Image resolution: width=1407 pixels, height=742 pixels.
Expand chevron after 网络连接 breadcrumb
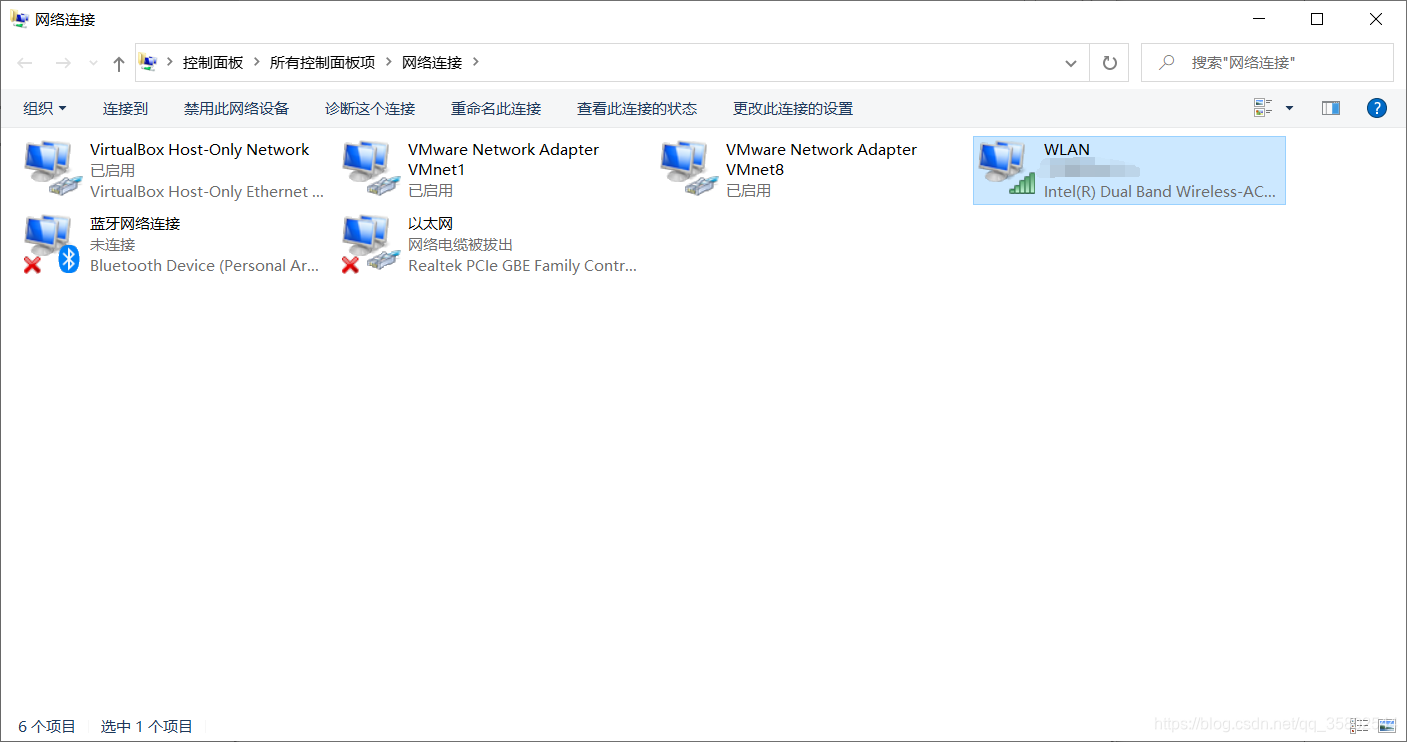coord(476,62)
